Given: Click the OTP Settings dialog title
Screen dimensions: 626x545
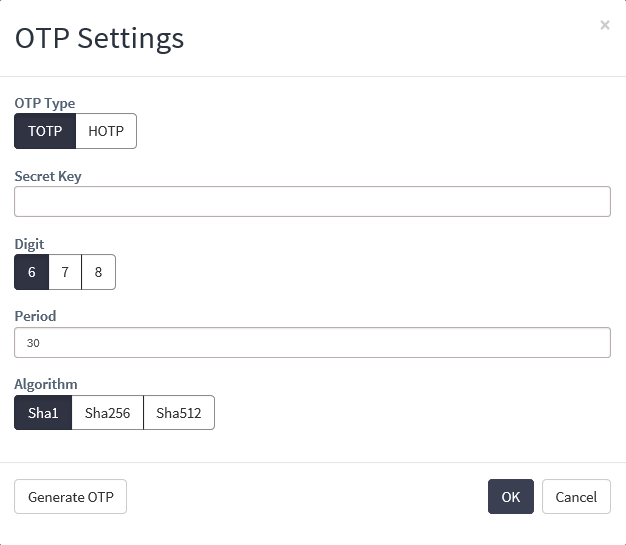Looking at the screenshot, I should tap(99, 38).
